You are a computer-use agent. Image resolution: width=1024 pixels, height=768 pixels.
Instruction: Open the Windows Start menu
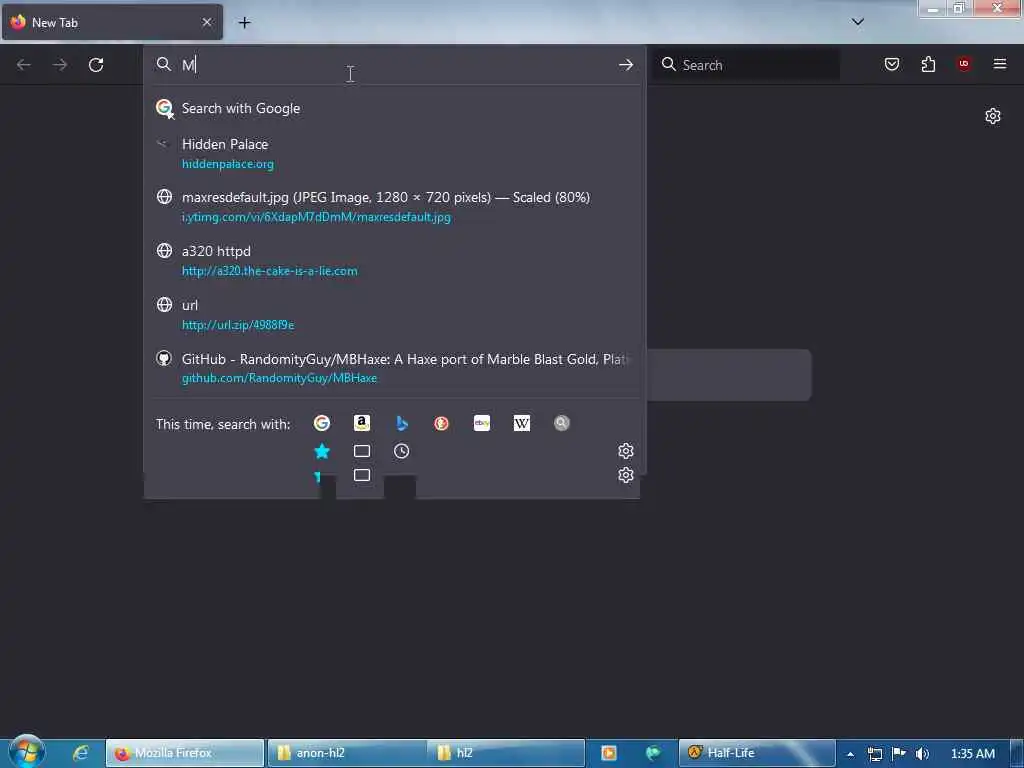click(26, 752)
